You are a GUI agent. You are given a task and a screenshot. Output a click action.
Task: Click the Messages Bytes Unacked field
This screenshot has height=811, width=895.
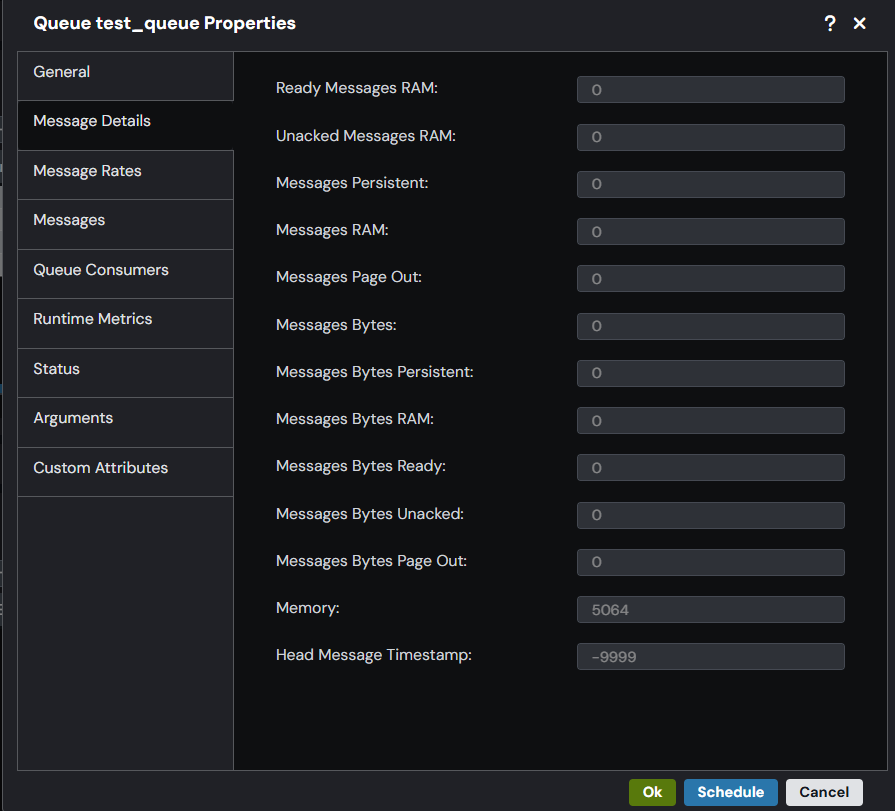[x=711, y=515]
